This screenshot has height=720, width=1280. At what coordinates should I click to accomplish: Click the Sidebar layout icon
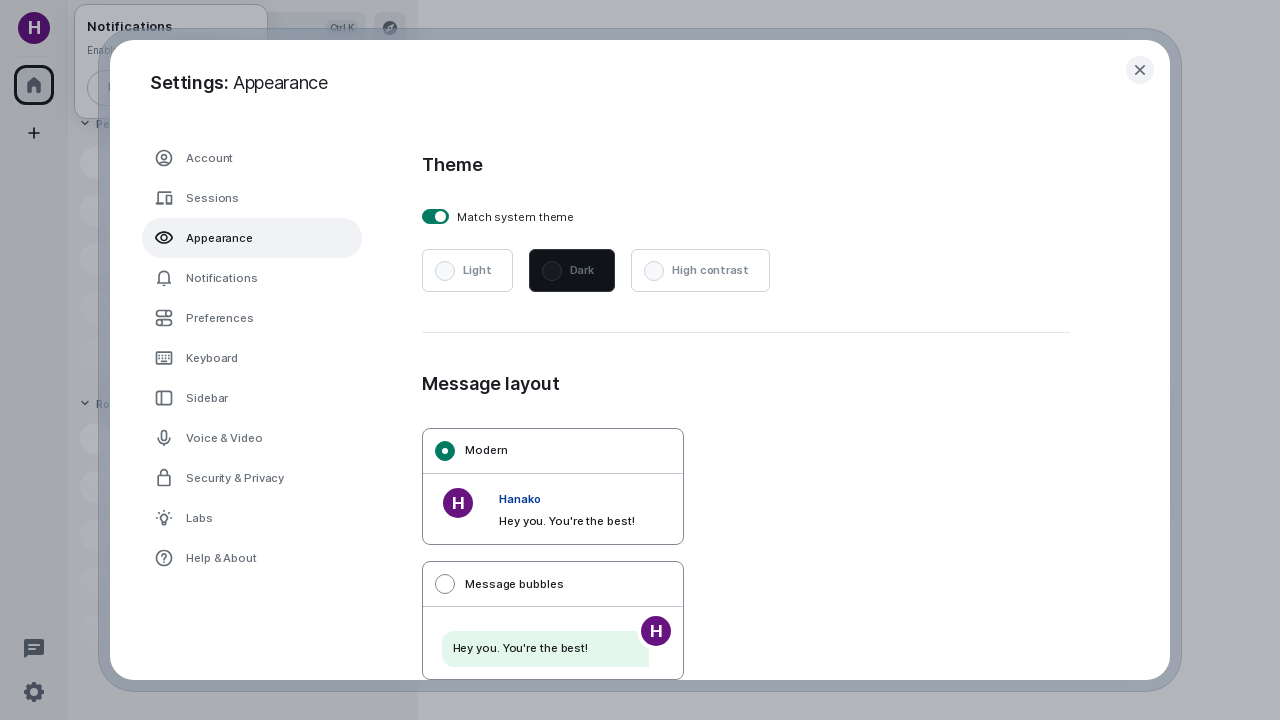pos(164,398)
